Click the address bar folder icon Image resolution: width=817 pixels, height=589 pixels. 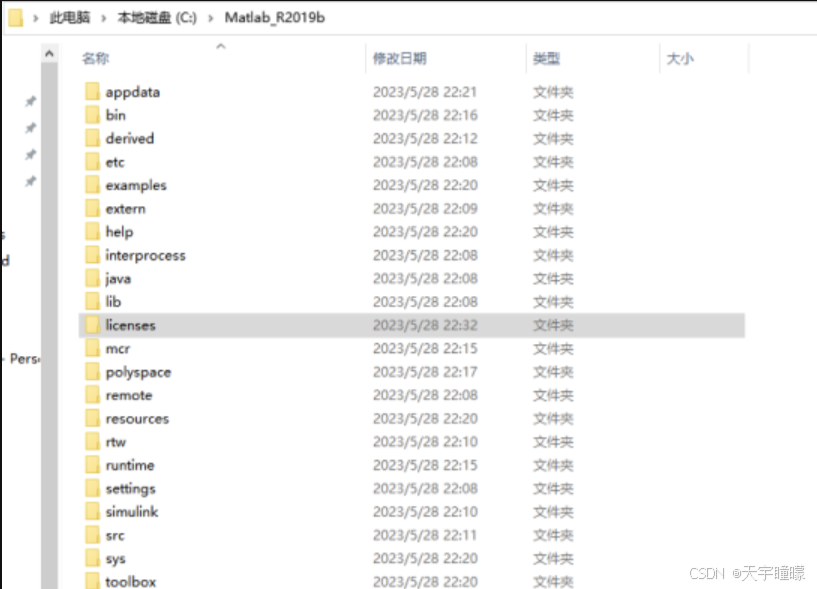pos(16,17)
